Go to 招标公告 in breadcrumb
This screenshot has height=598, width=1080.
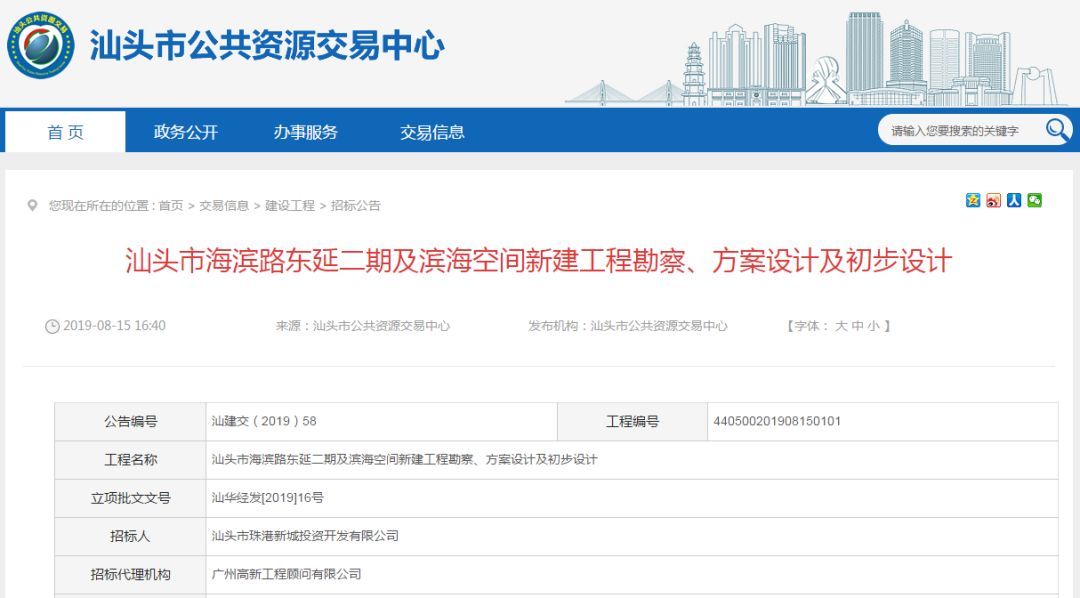tap(355, 205)
